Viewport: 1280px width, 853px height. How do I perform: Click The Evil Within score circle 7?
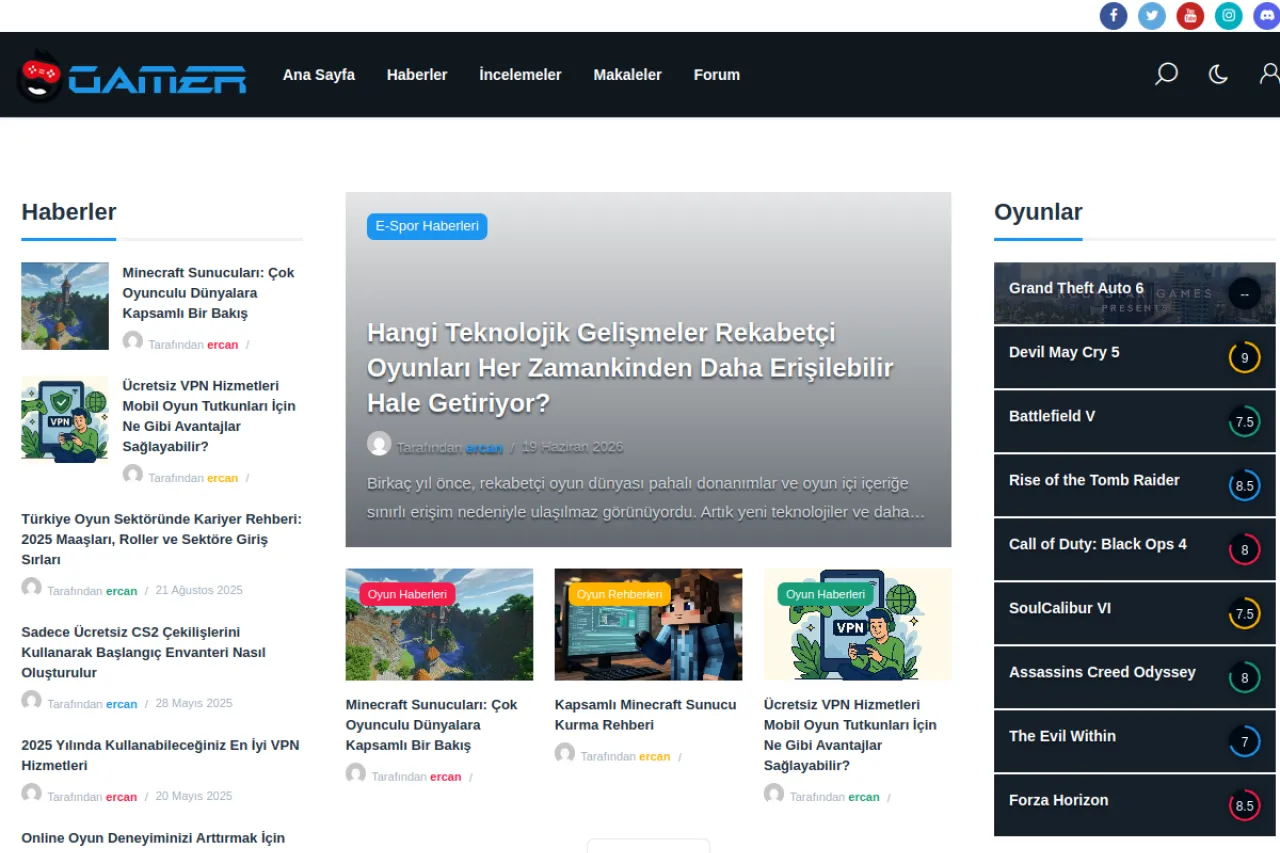coord(1244,742)
